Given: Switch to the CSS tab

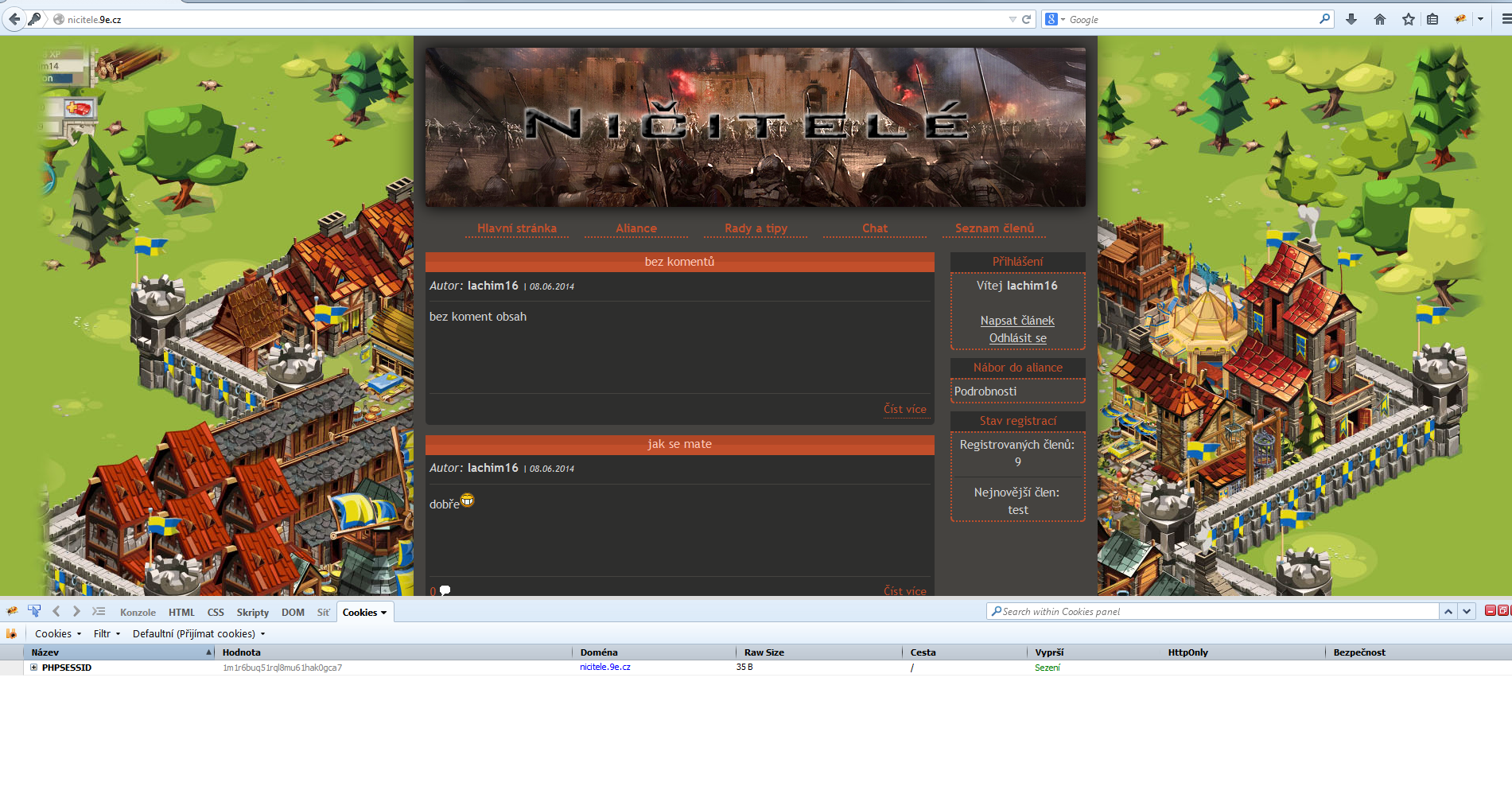Looking at the screenshot, I should point(216,613).
